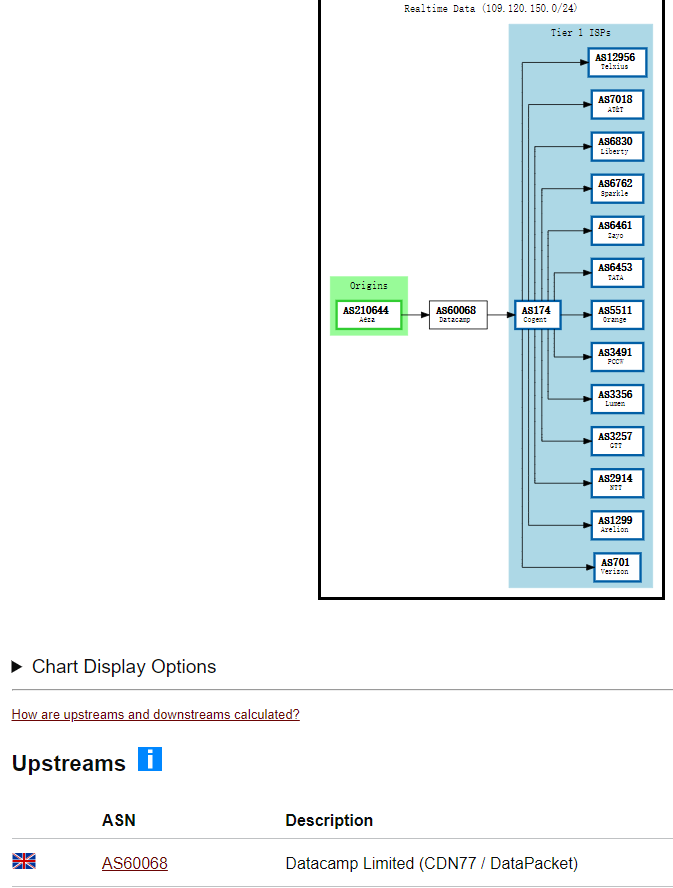Click the AS6762 Sparkle node
The height and width of the screenshot is (888, 673).
(x=617, y=188)
